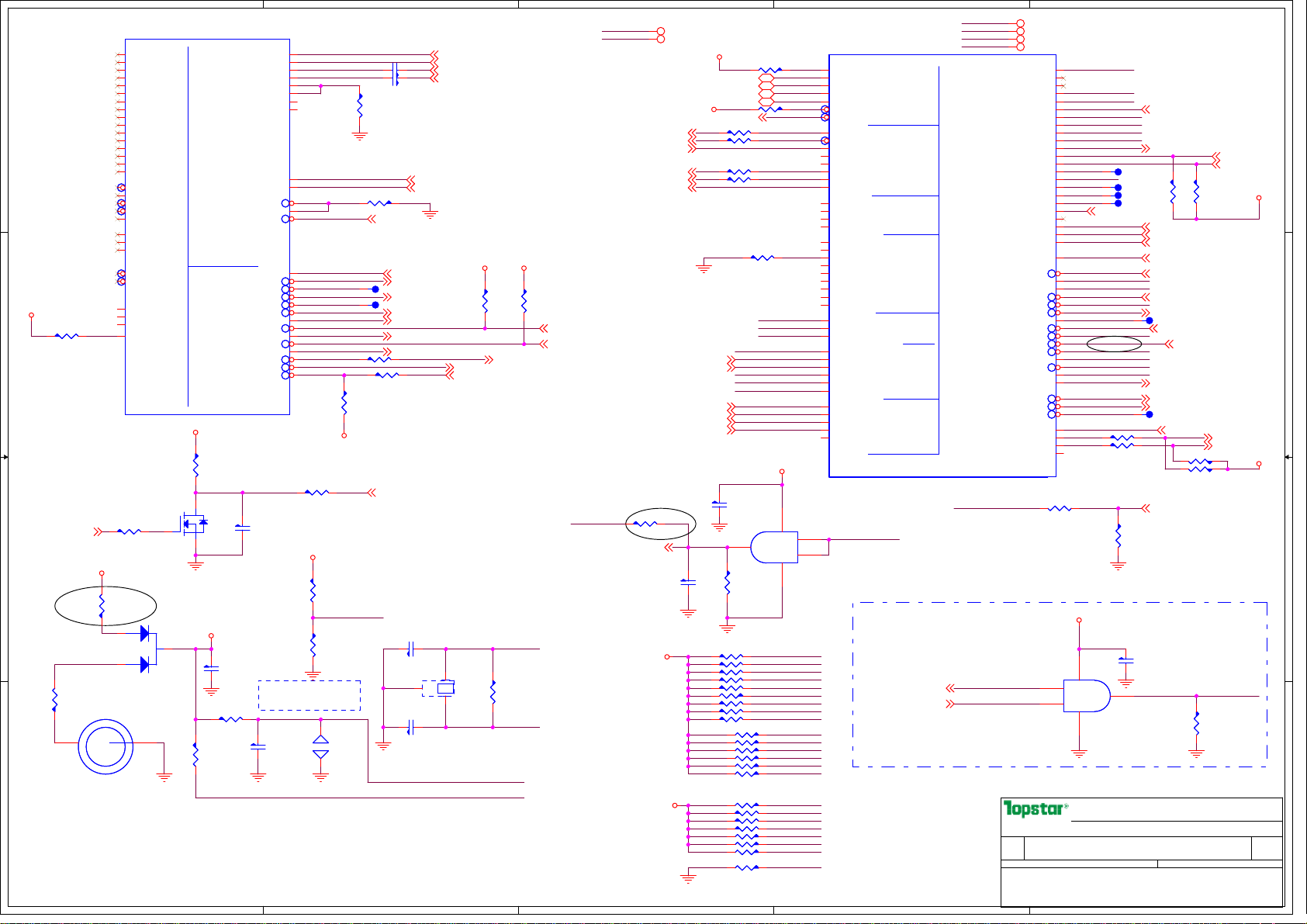Click the AND gate in the schematic center

(x=774, y=547)
